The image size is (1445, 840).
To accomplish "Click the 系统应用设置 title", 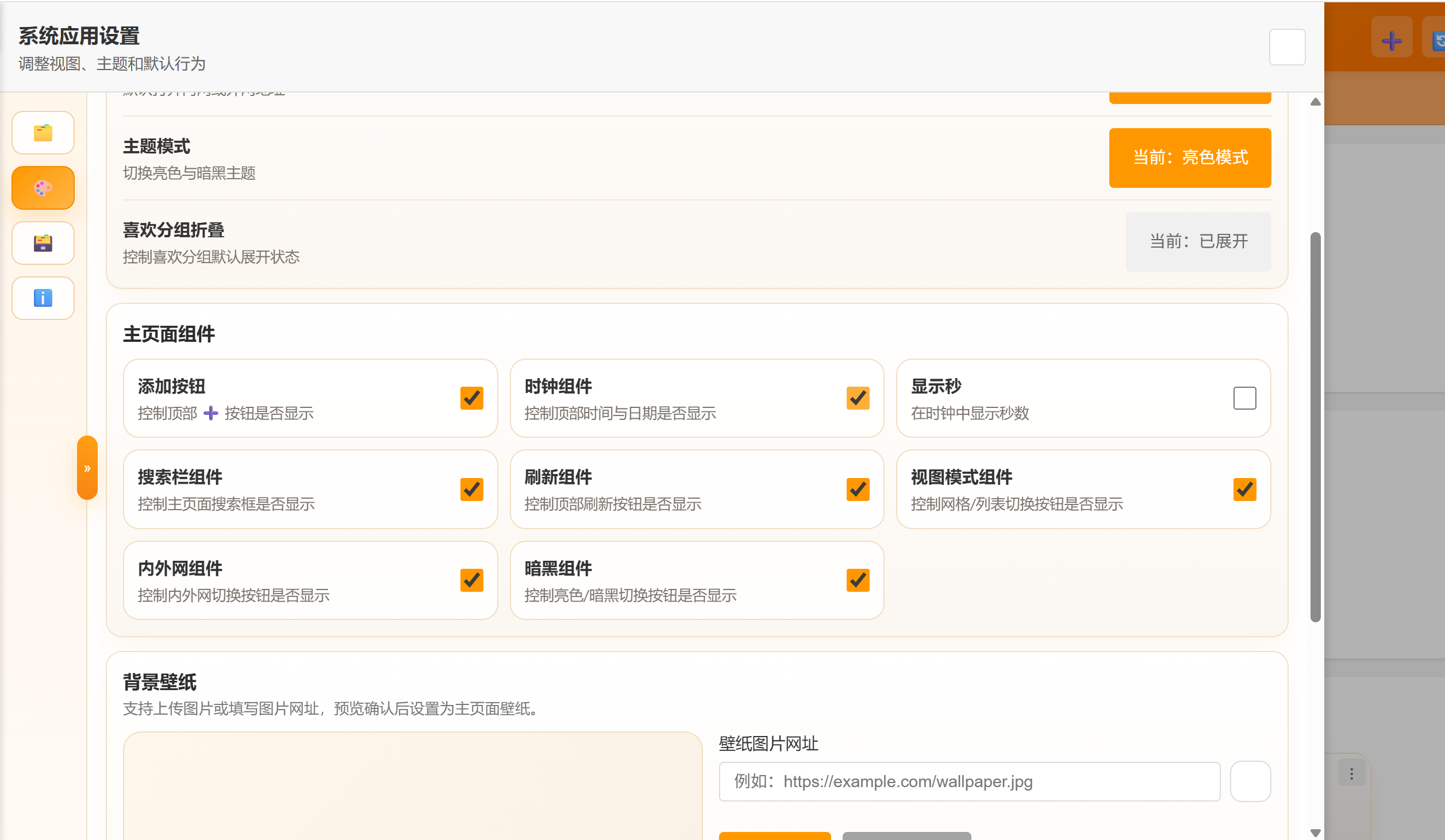I will coord(79,36).
